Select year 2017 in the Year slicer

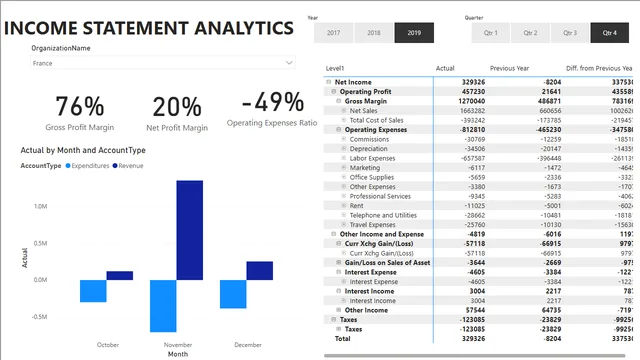333,33
